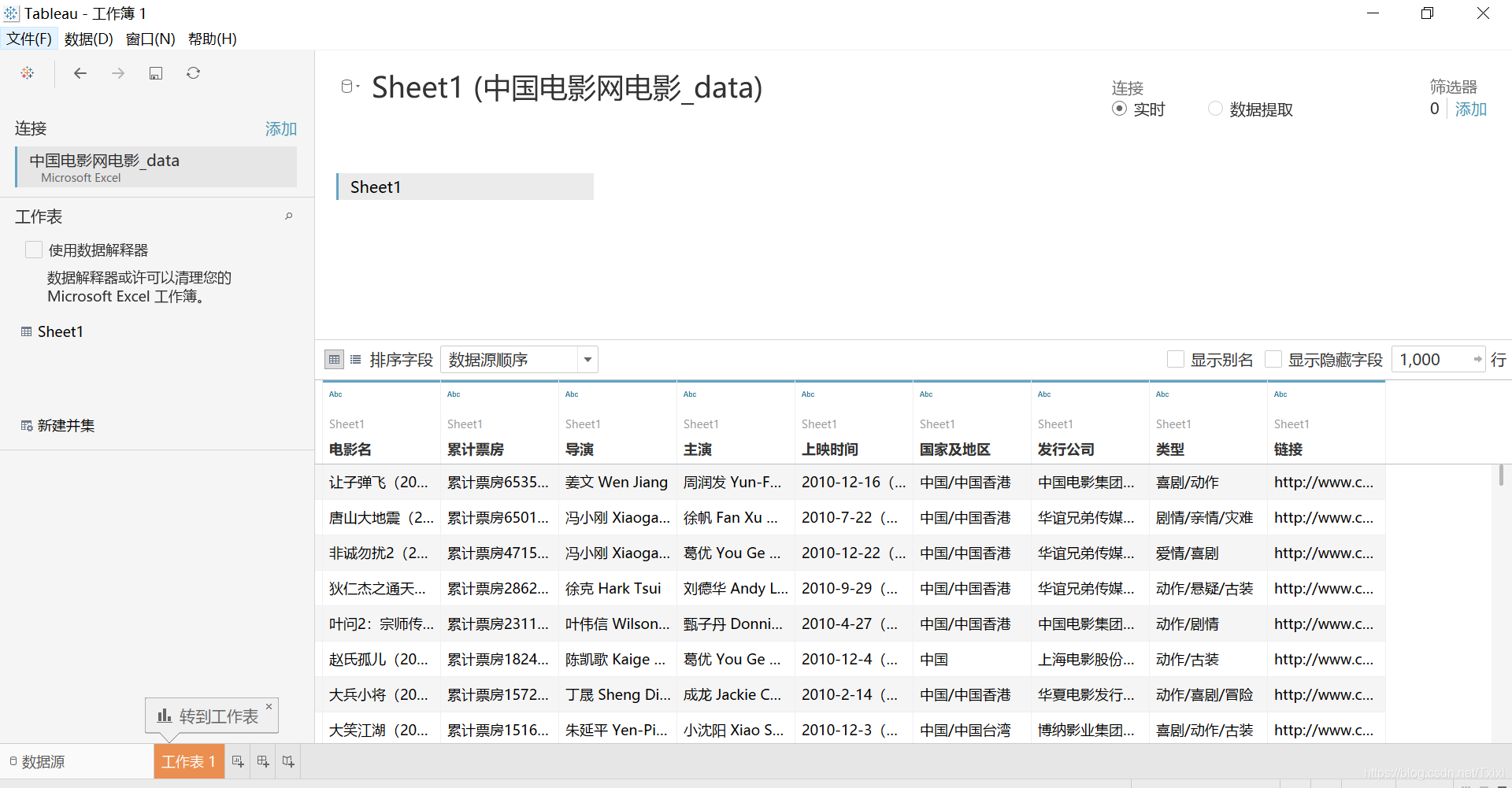This screenshot has width=1512, height=788.
Task: Apply row count with the arrow beside 1,000
Action: click(1477, 360)
